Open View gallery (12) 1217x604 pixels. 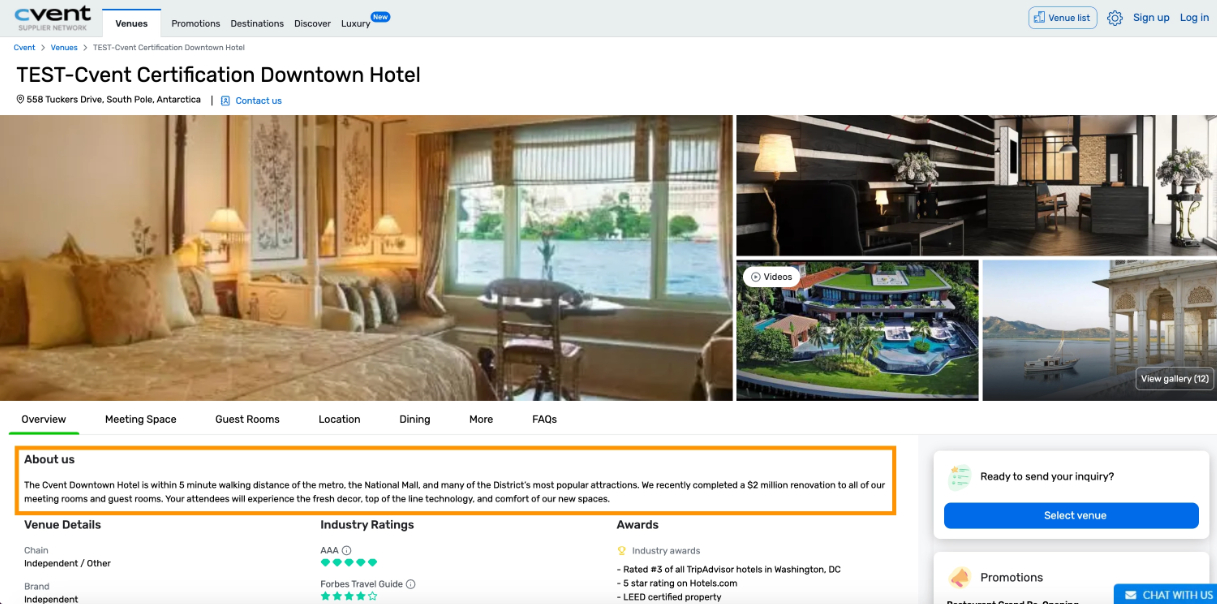[1175, 379]
